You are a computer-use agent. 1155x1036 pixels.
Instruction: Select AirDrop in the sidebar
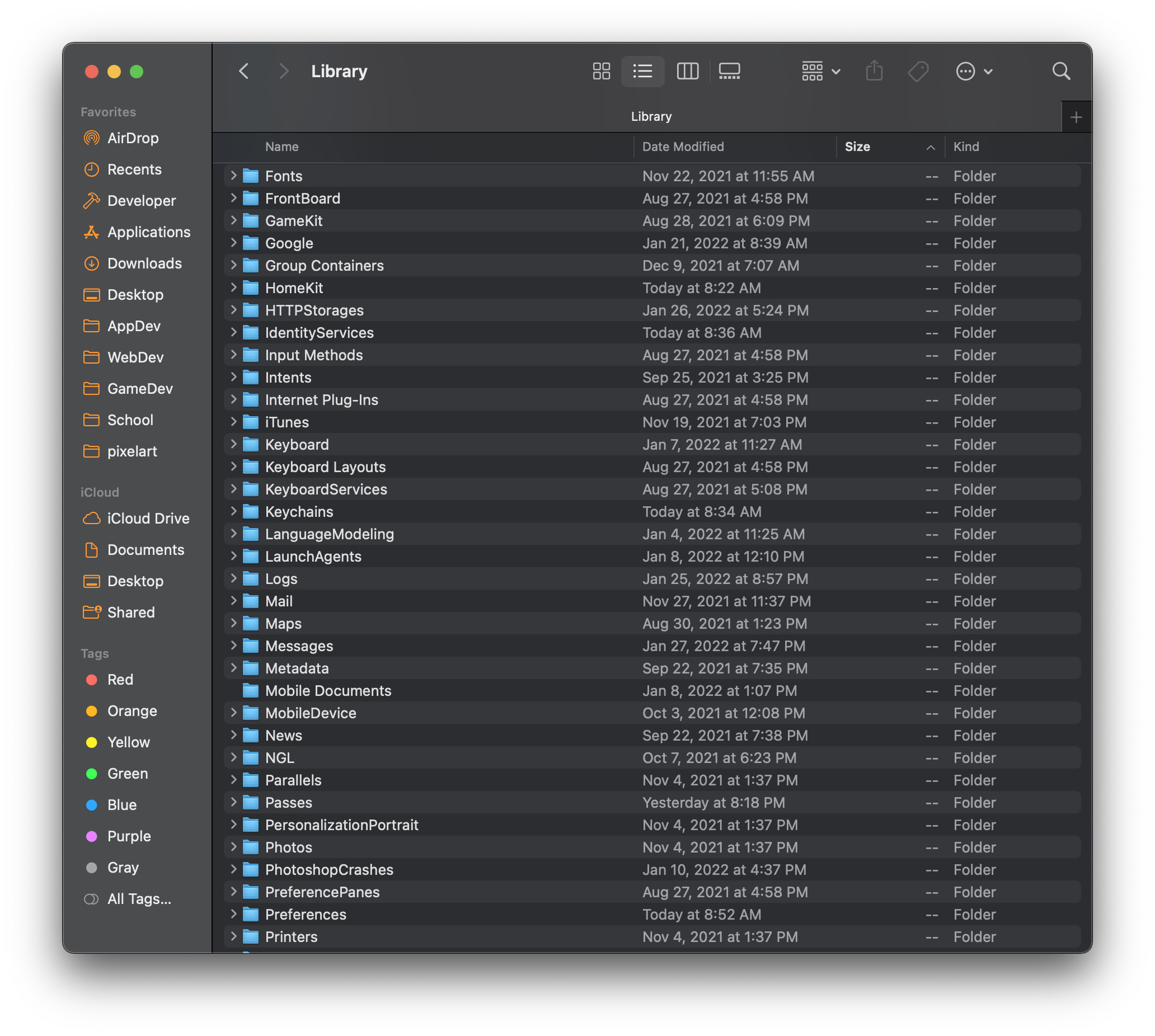click(x=132, y=138)
